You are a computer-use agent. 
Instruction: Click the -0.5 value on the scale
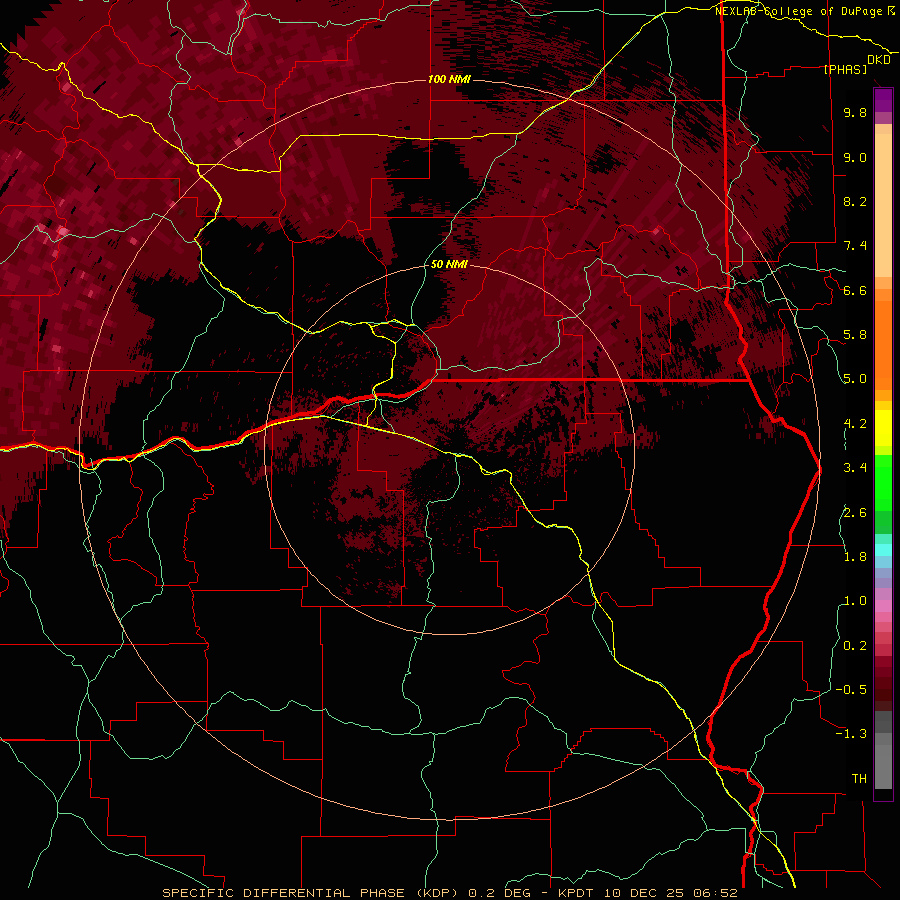[x=851, y=690]
